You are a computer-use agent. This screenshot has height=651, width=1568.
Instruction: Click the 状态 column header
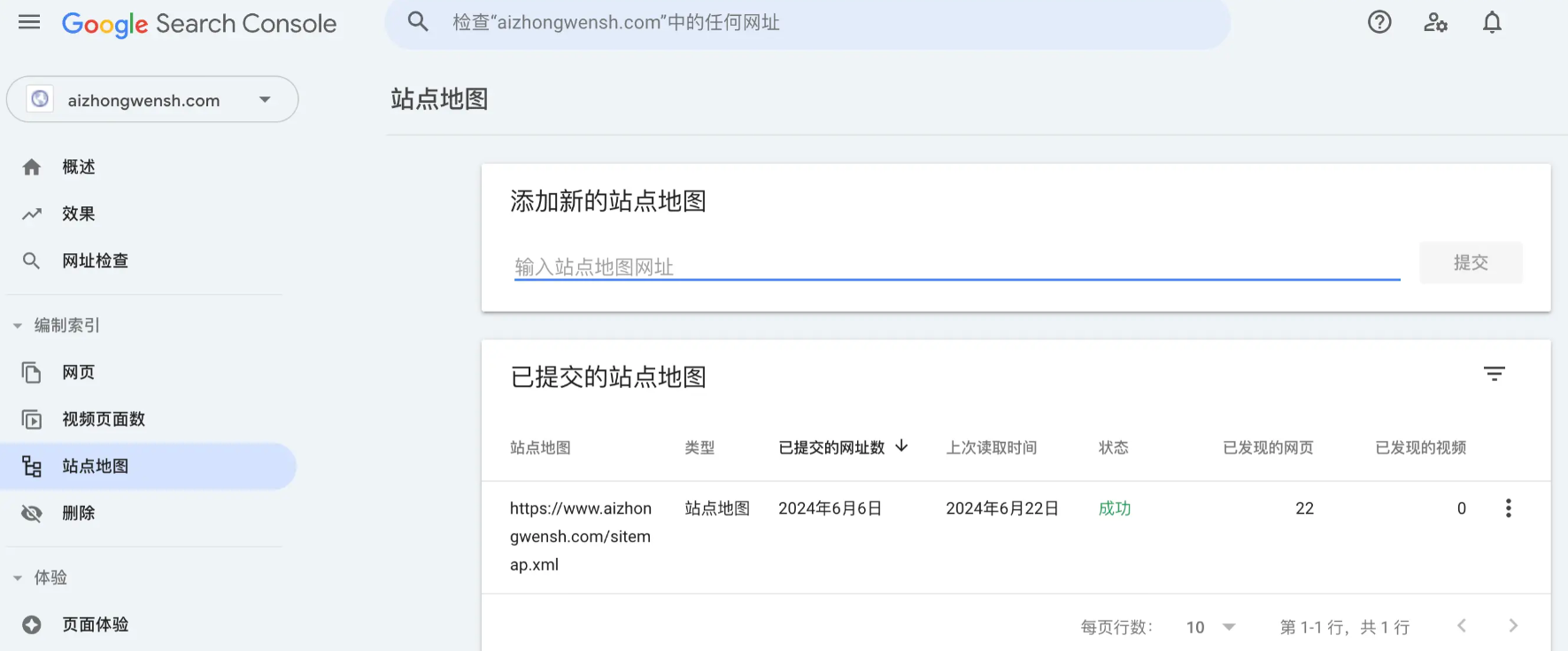point(1113,447)
